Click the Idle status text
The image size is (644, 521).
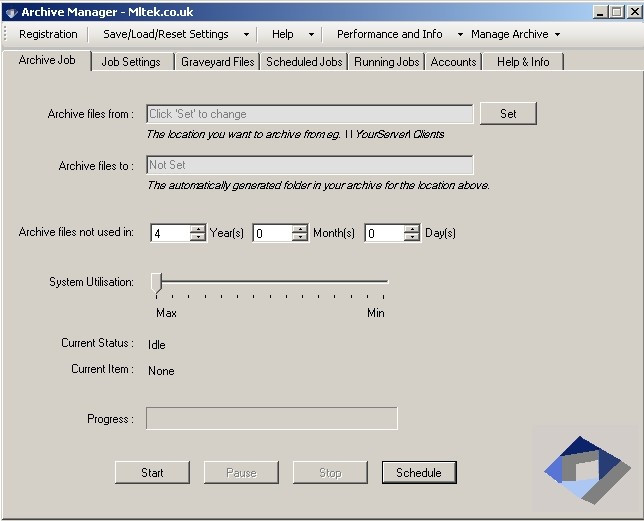156,344
